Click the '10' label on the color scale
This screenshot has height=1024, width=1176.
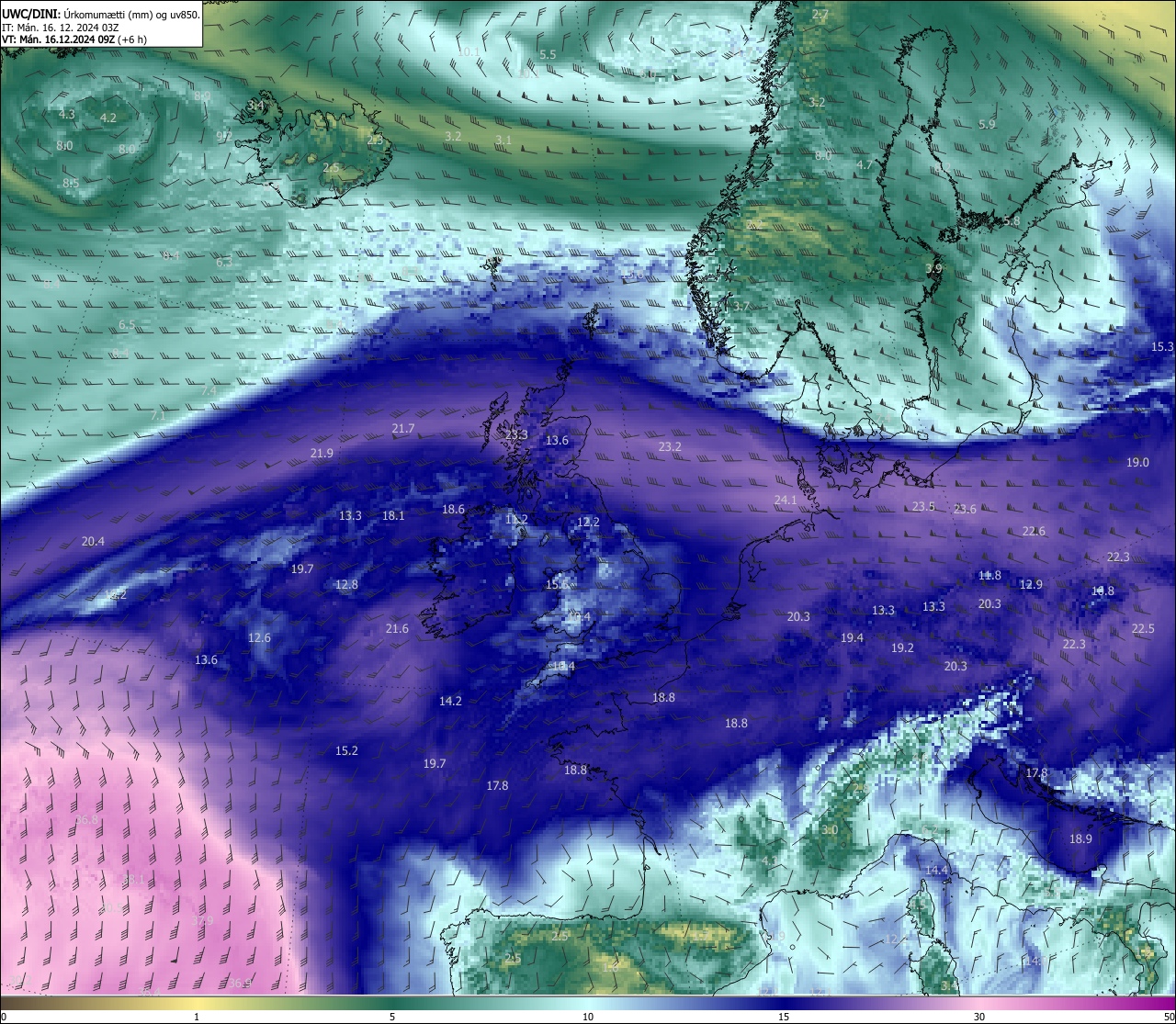pos(588,1017)
